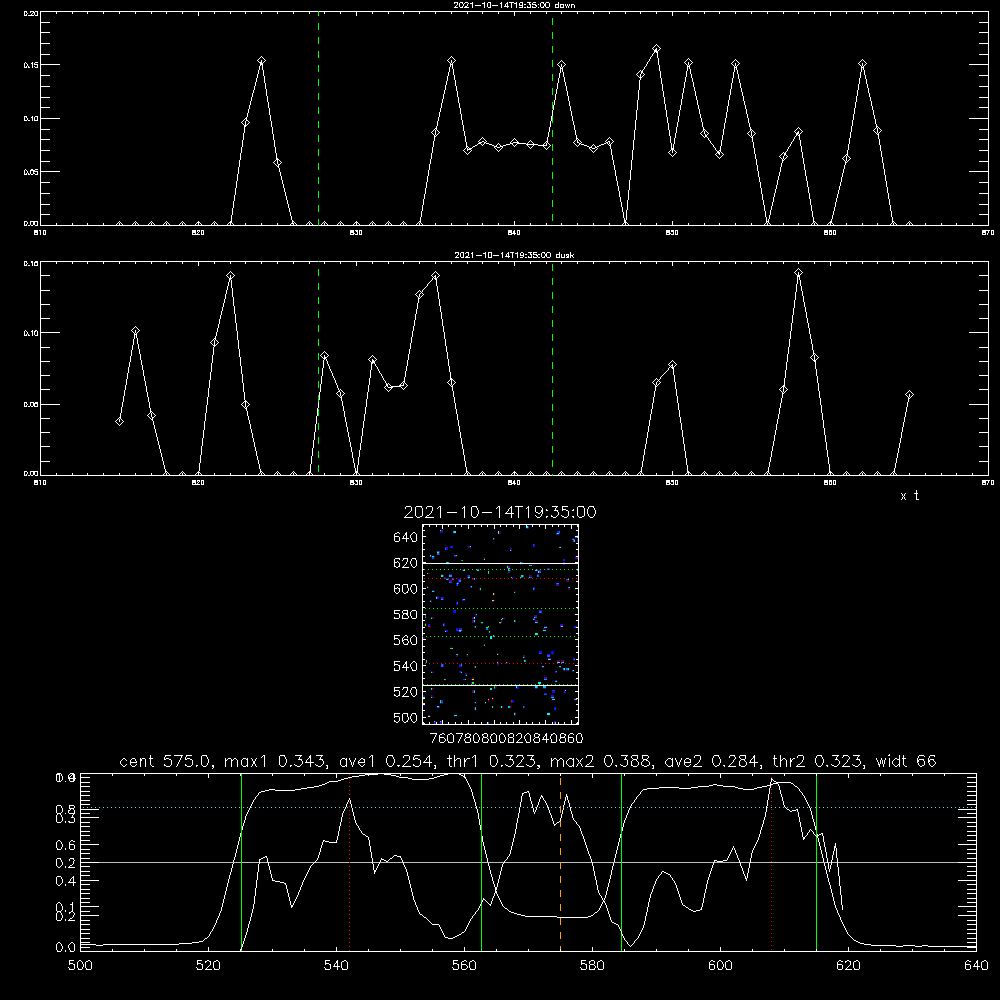
Task: Click the scatter image y-axis label 640
Action: coord(406,537)
